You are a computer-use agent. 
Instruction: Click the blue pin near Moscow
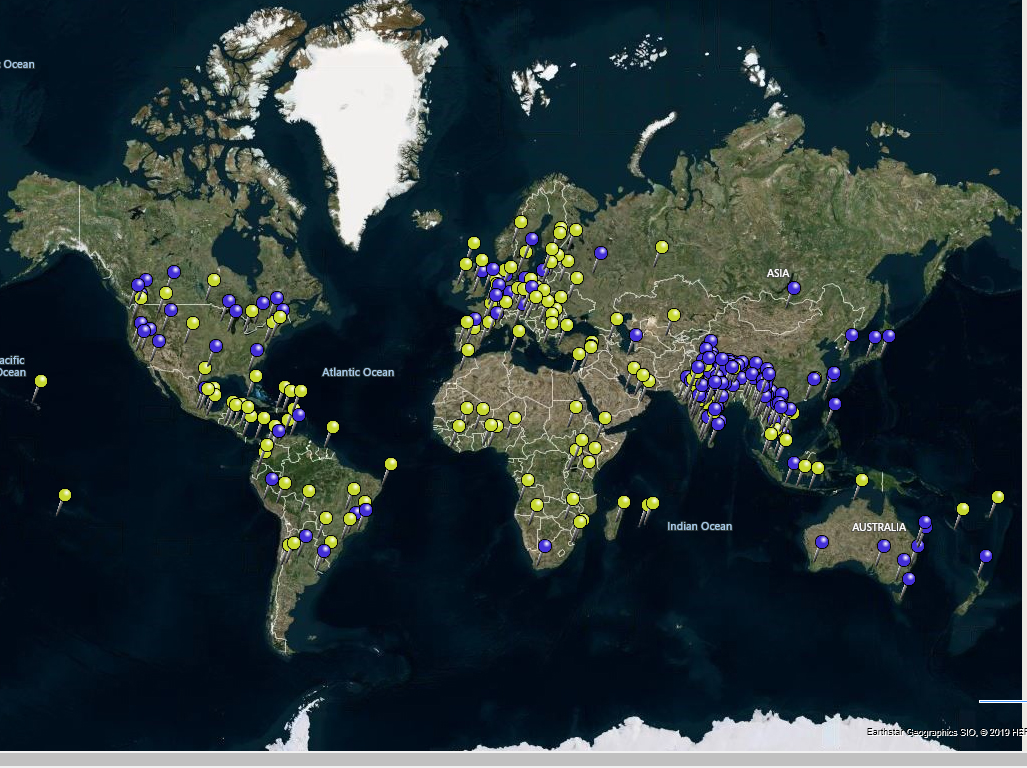click(601, 253)
